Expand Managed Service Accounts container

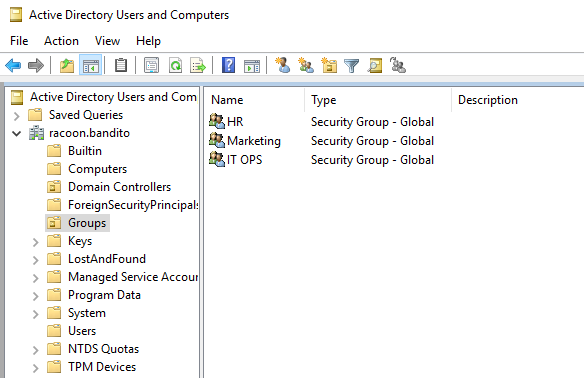35,278
